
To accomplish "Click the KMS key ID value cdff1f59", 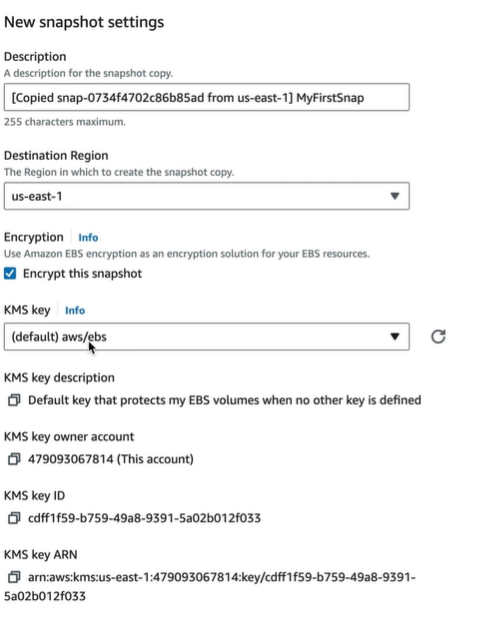I will click(145, 518).
